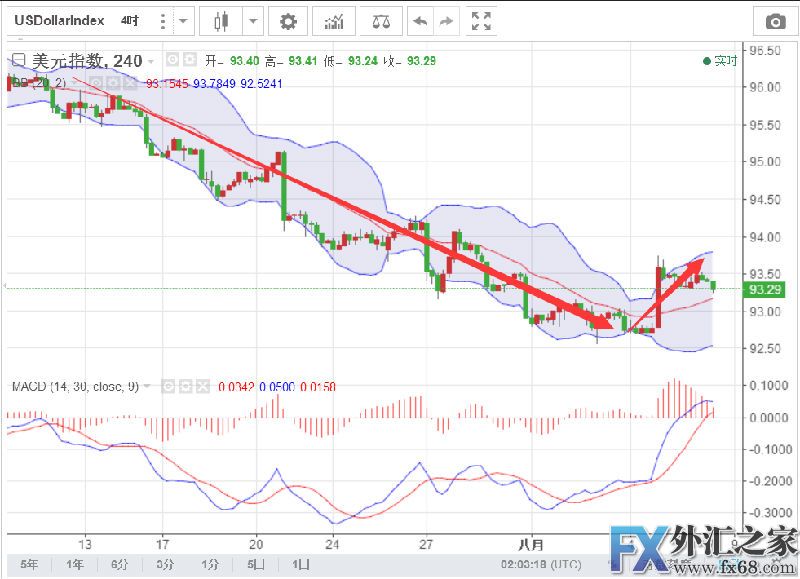The width and height of the screenshot is (800, 579).
Task: Click the 4时 interval button
Action: (x=131, y=20)
